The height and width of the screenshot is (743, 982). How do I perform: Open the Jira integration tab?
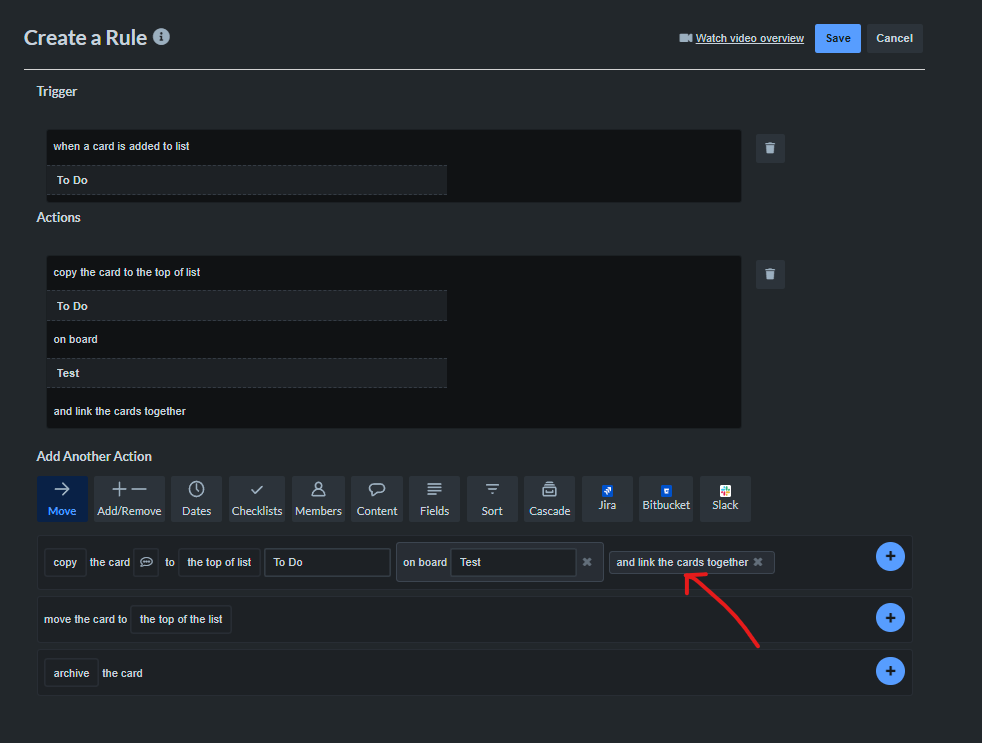pos(607,499)
